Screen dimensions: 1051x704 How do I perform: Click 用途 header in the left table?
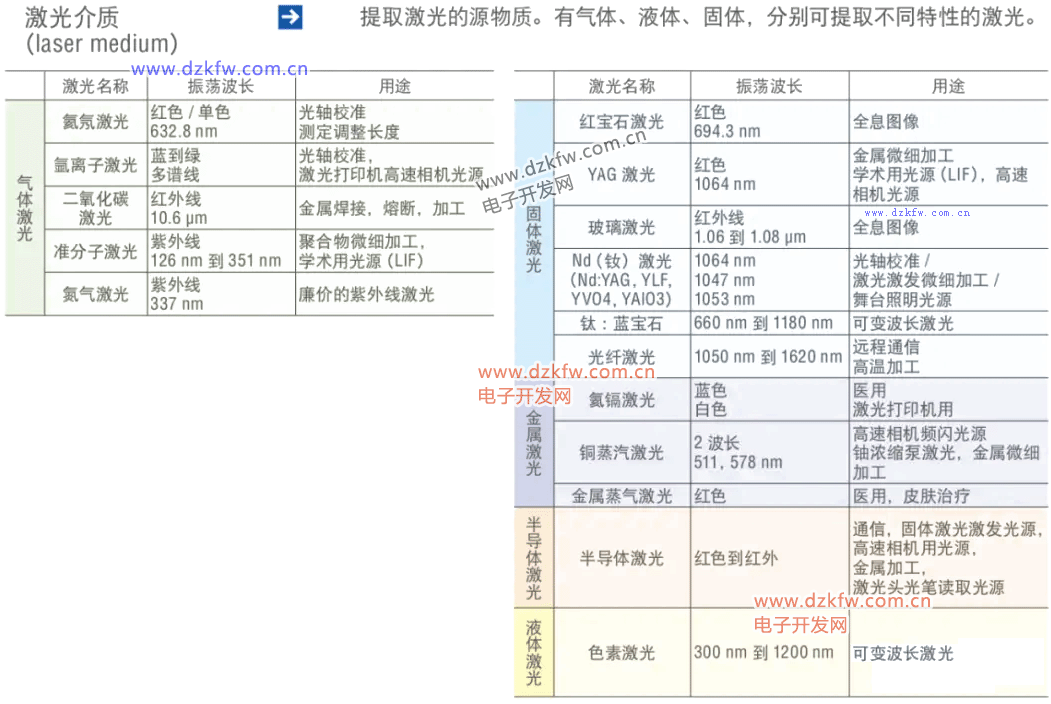pos(394,86)
